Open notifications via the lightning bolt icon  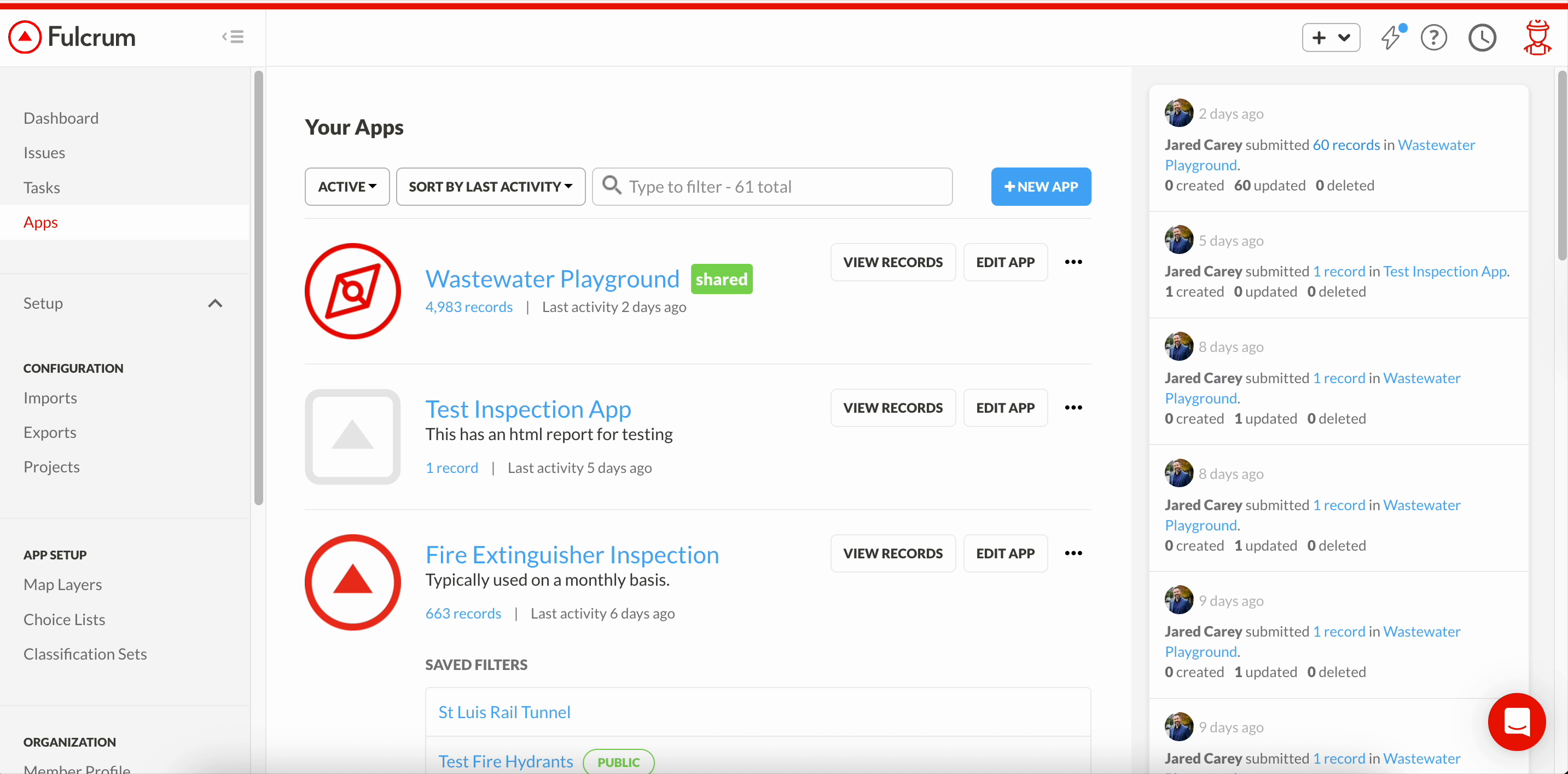point(1392,38)
